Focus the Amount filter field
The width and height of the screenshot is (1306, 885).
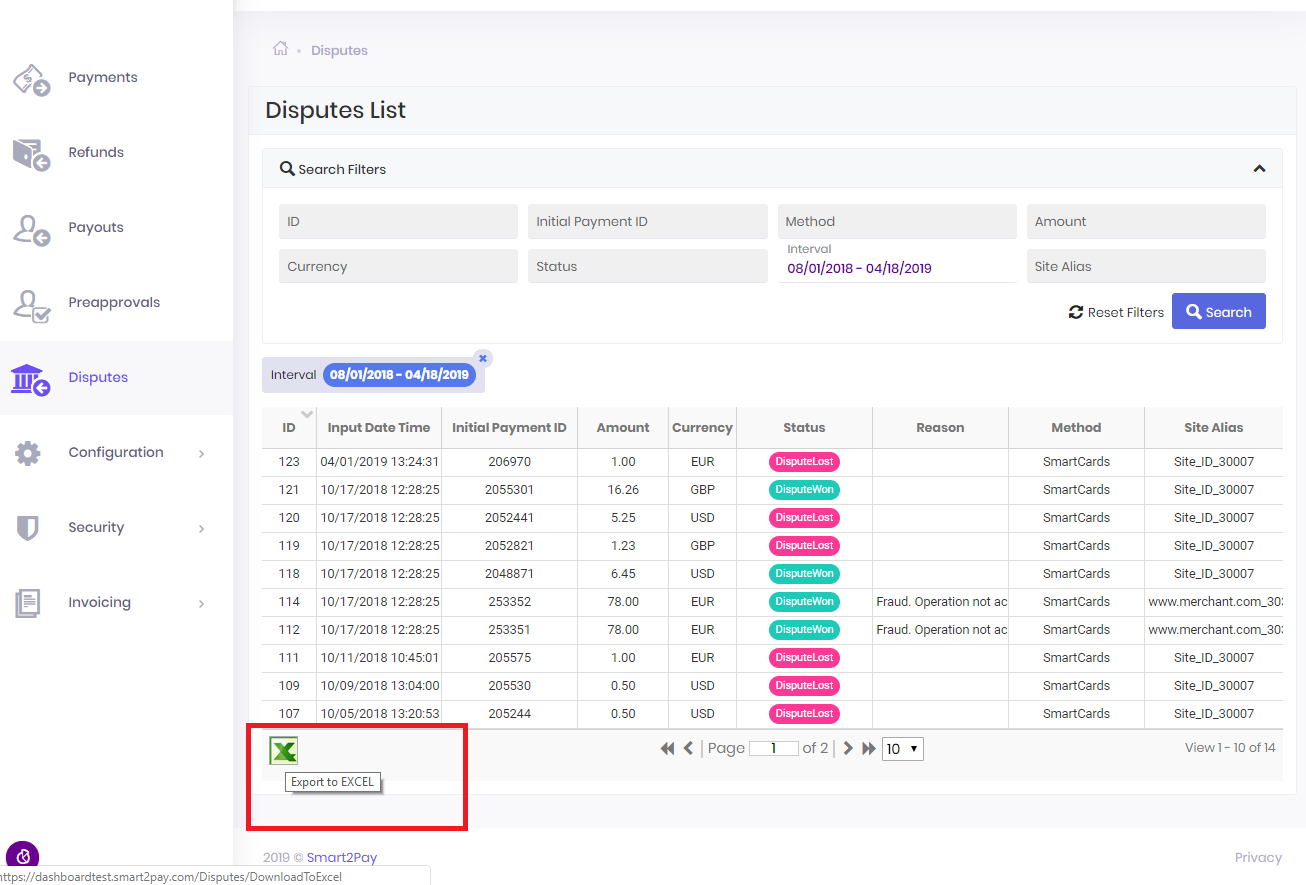point(1146,222)
